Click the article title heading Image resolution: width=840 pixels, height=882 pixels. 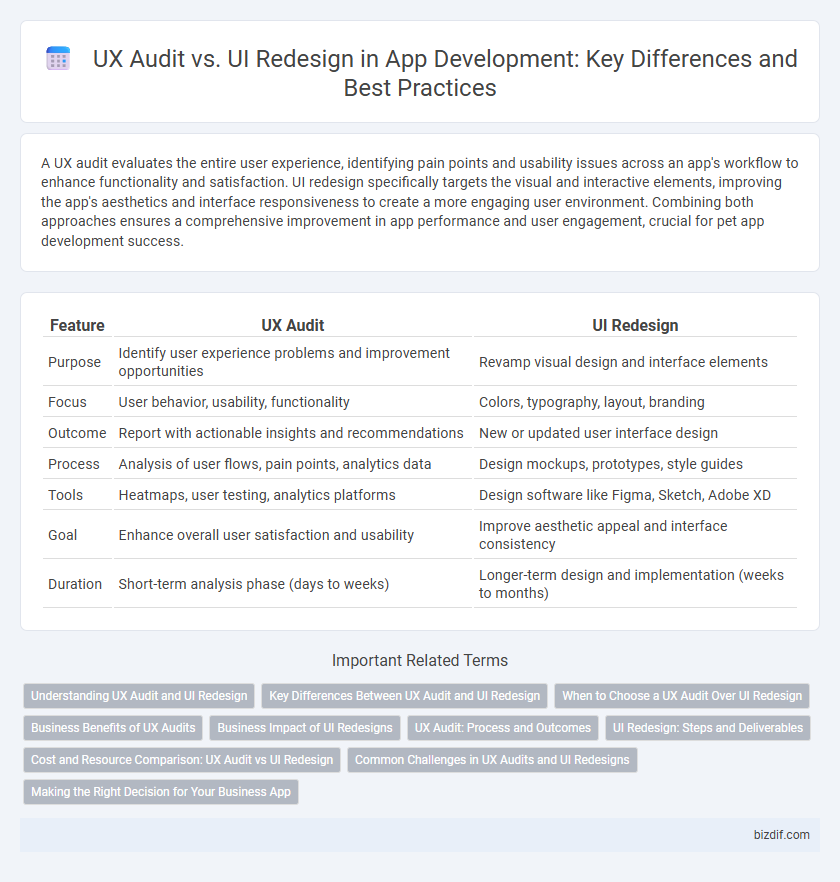click(443, 72)
